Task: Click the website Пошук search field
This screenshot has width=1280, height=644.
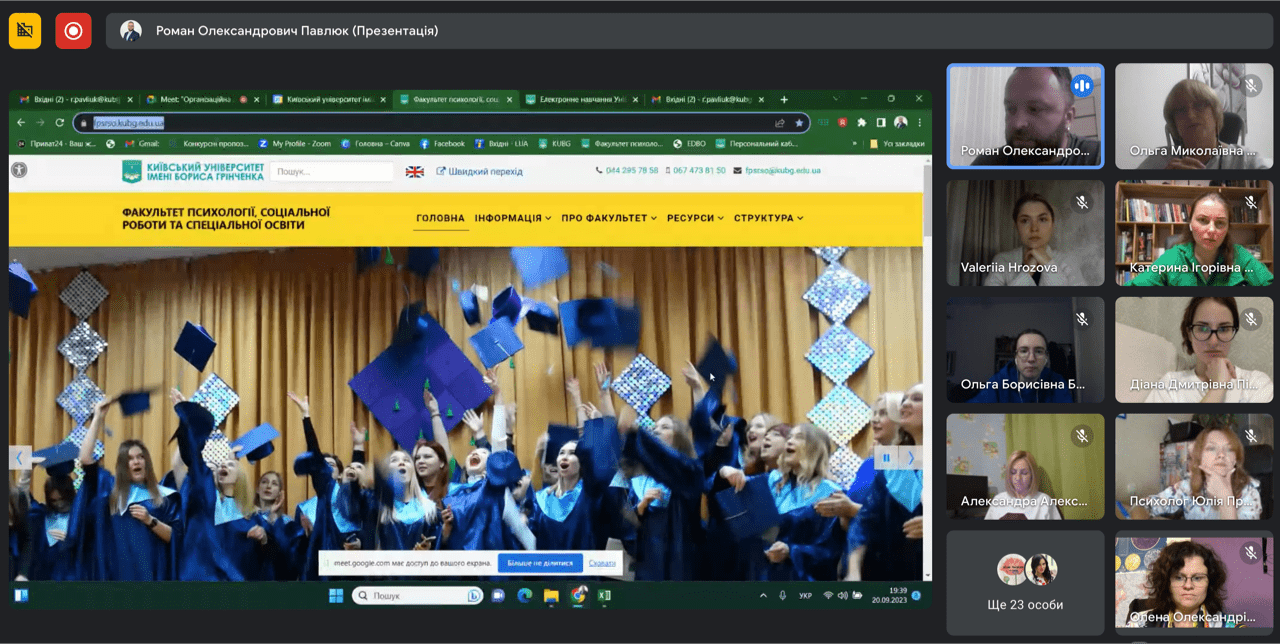Action: [x=331, y=172]
